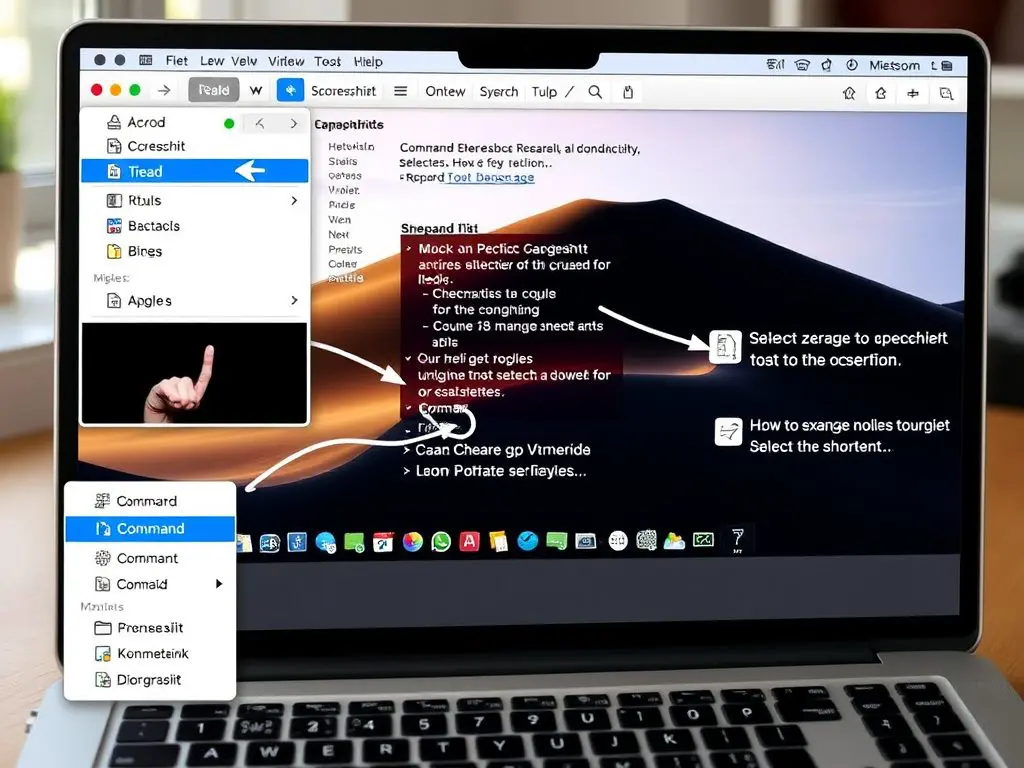Click the blue app icon next to Scoresshit
The height and width of the screenshot is (768, 1024).
point(290,90)
